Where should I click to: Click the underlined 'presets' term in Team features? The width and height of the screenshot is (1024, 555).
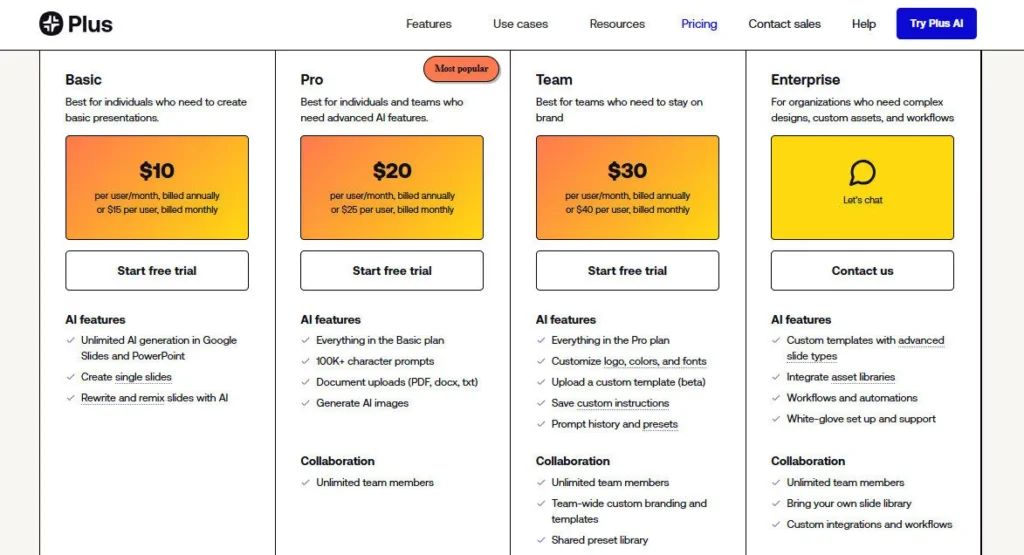click(x=660, y=424)
